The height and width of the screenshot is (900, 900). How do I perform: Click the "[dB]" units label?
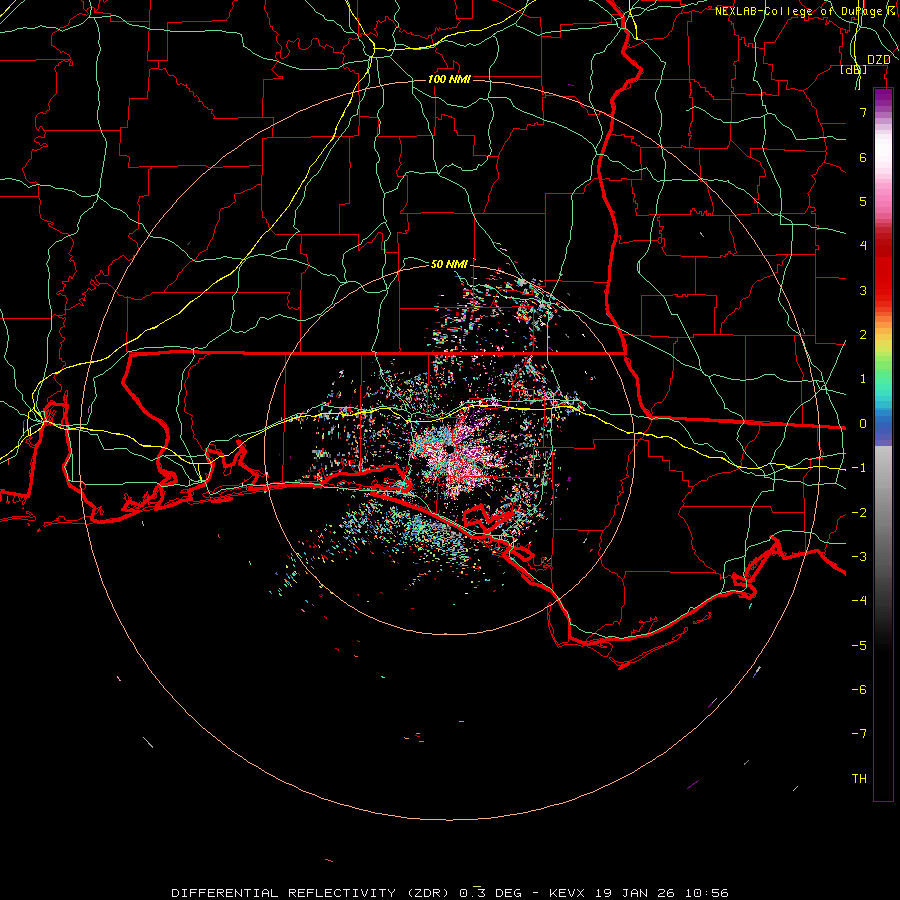coord(854,69)
